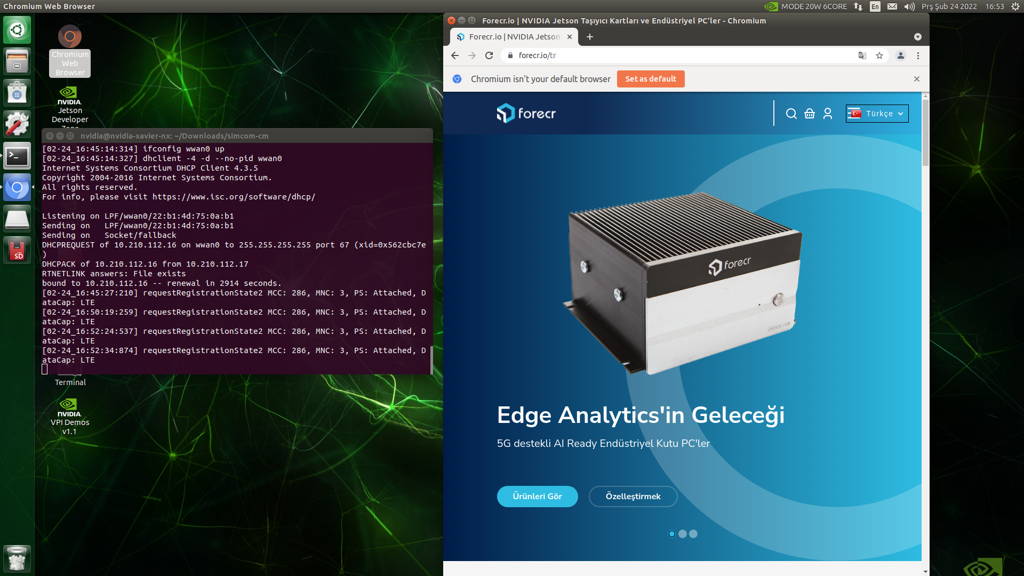Open a new Chromium tab
The image size is (1024, 576).
[590, 37]
